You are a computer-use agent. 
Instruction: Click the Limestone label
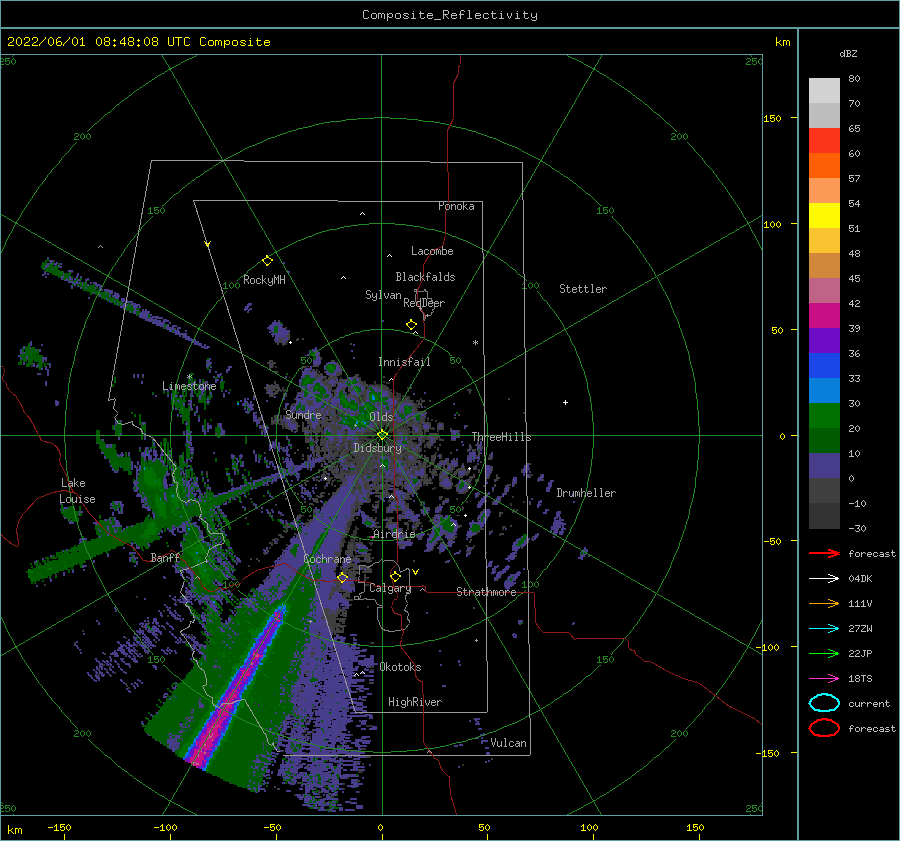[189, 386]
